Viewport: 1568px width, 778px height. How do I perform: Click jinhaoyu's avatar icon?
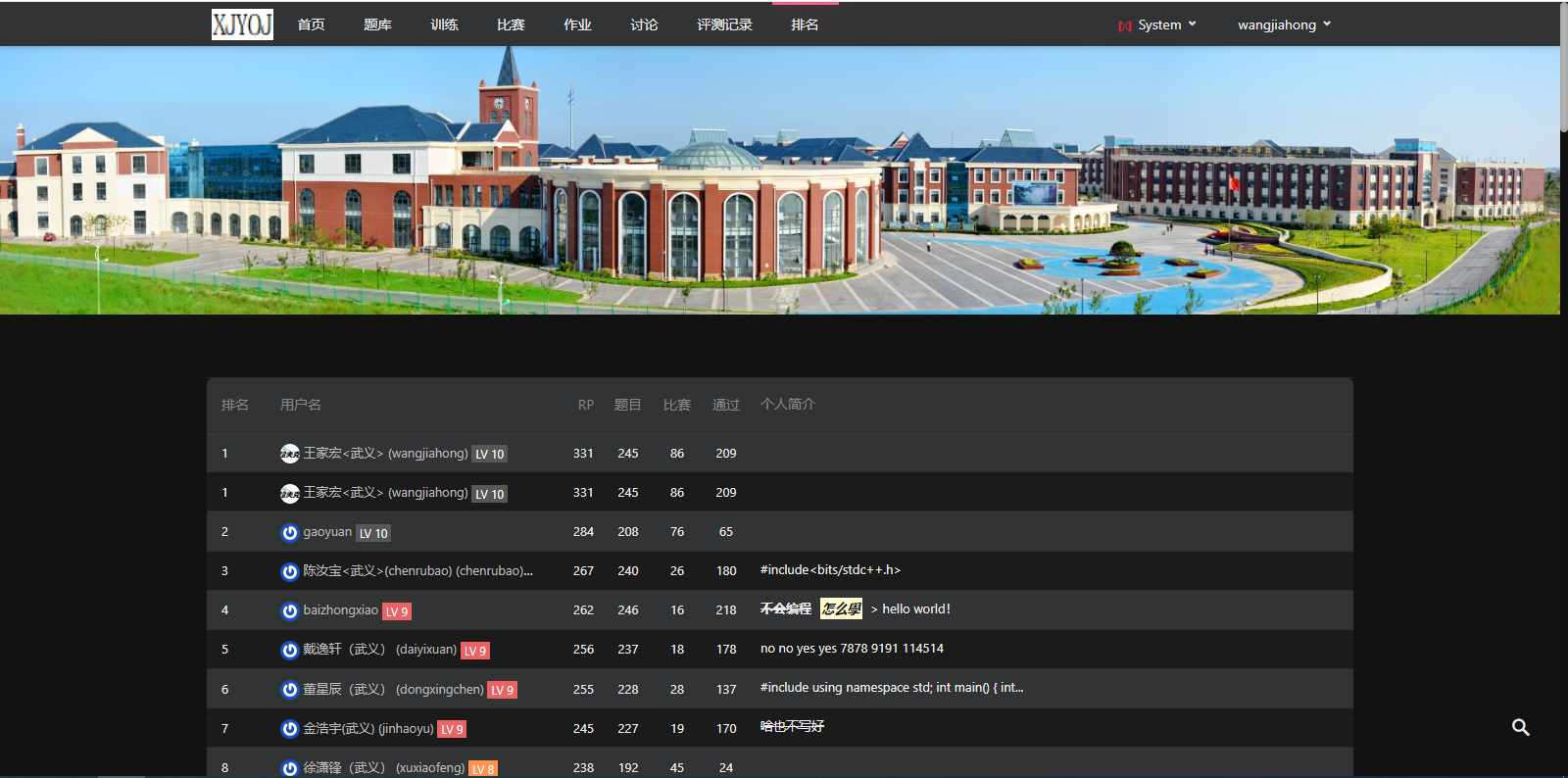pos(289,729)
